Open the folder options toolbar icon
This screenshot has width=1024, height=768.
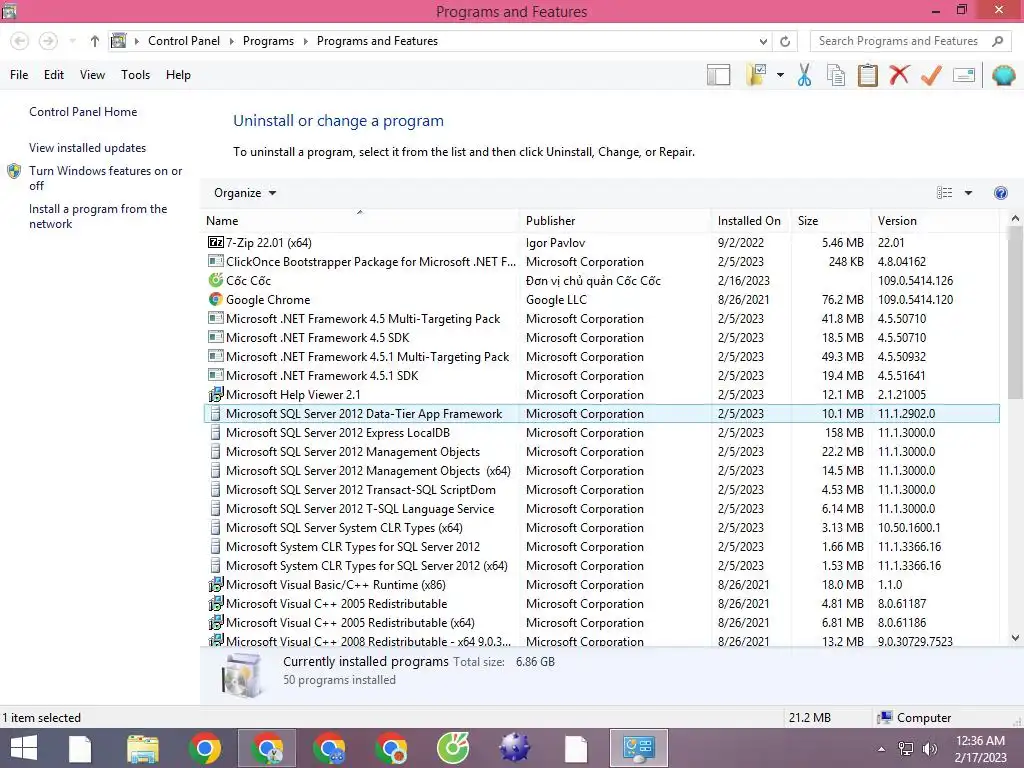click(756, 75)
